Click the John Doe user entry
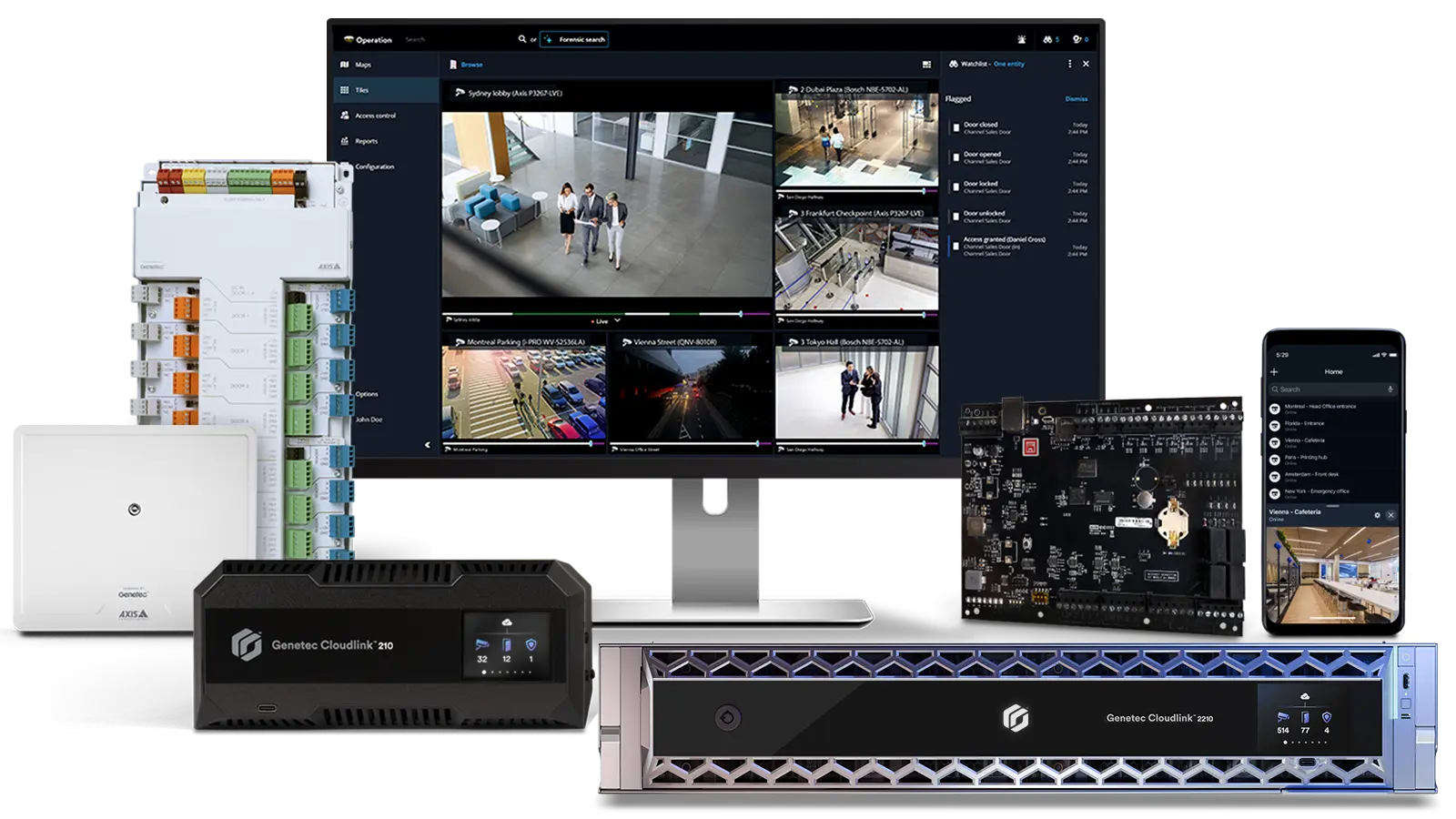This screenshot has height=819, width=1456. [369, 420]
